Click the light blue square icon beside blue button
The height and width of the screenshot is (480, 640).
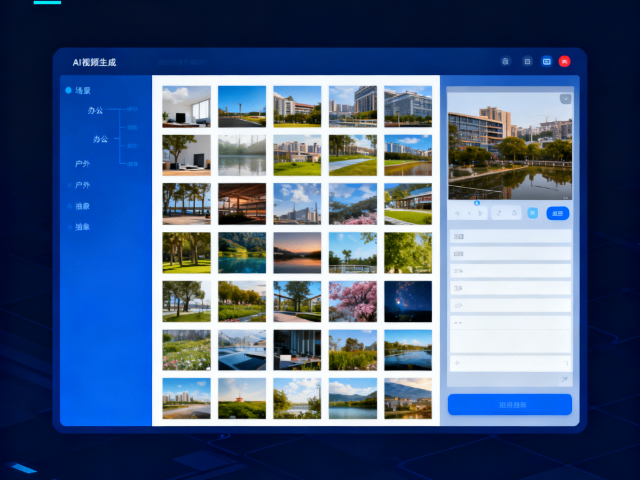click(532, 213)
